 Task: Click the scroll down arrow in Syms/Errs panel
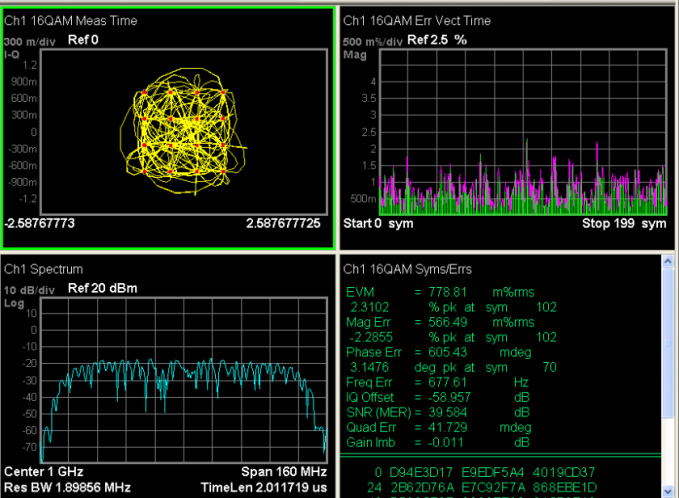click(x=670, y=490)
